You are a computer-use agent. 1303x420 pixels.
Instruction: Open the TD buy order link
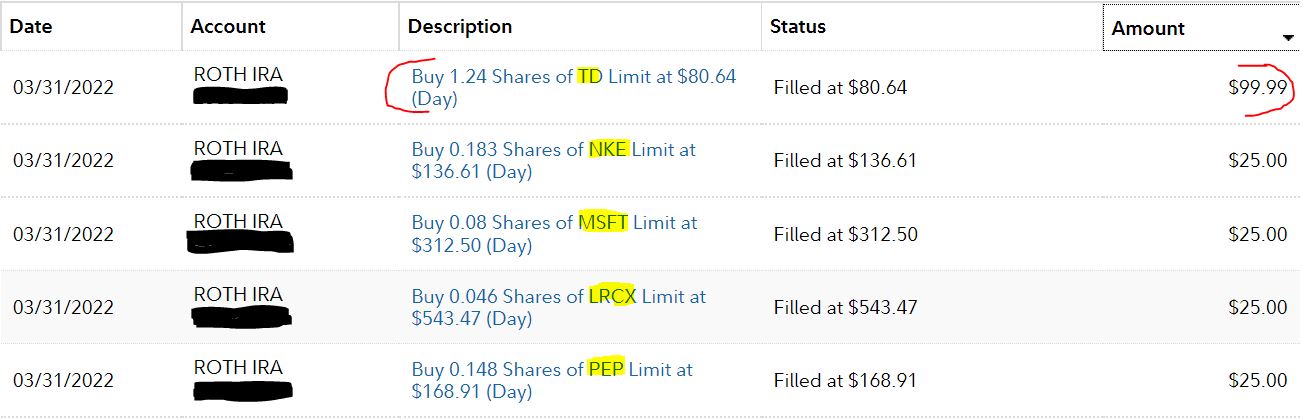(574, 88)
